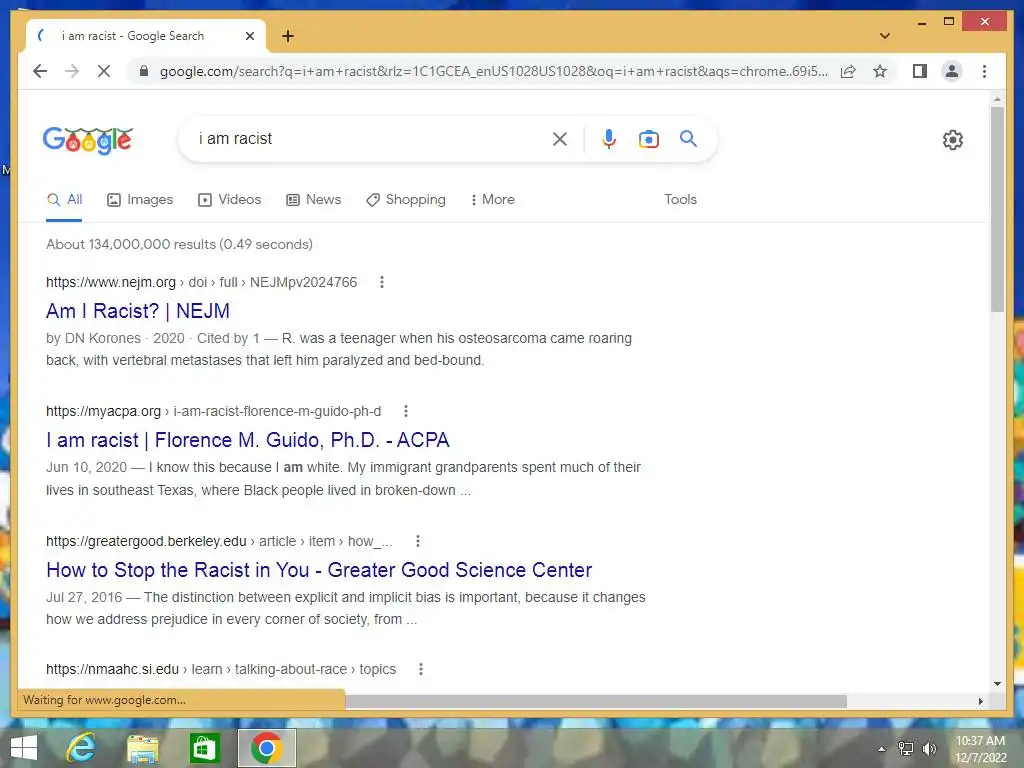Viewport: 1024px width, 768px height.
Task: Click the forward navigation arrow
Action: (x=72, y=71)
